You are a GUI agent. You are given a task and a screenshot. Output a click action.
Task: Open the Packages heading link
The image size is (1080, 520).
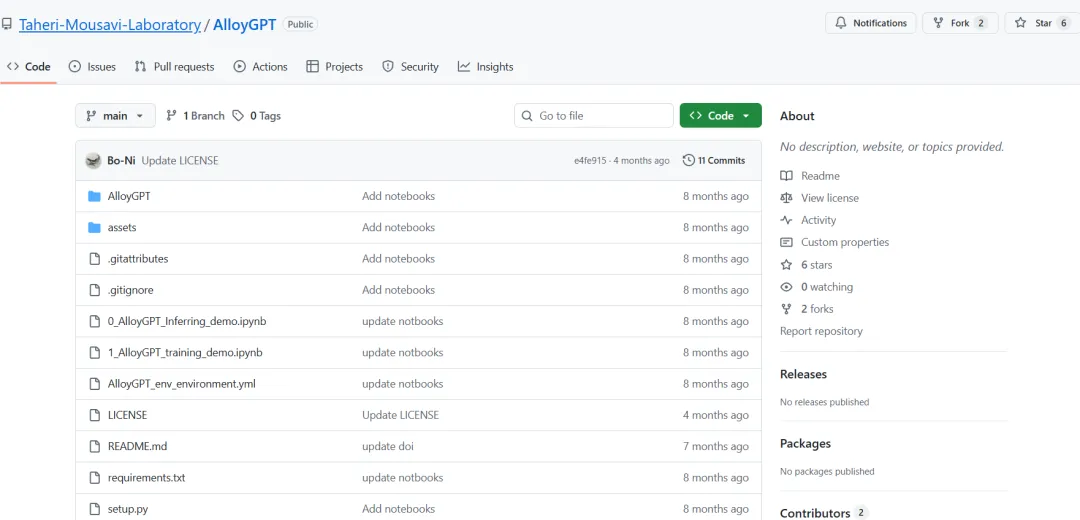pyautogui.click(x=805, y=444)
